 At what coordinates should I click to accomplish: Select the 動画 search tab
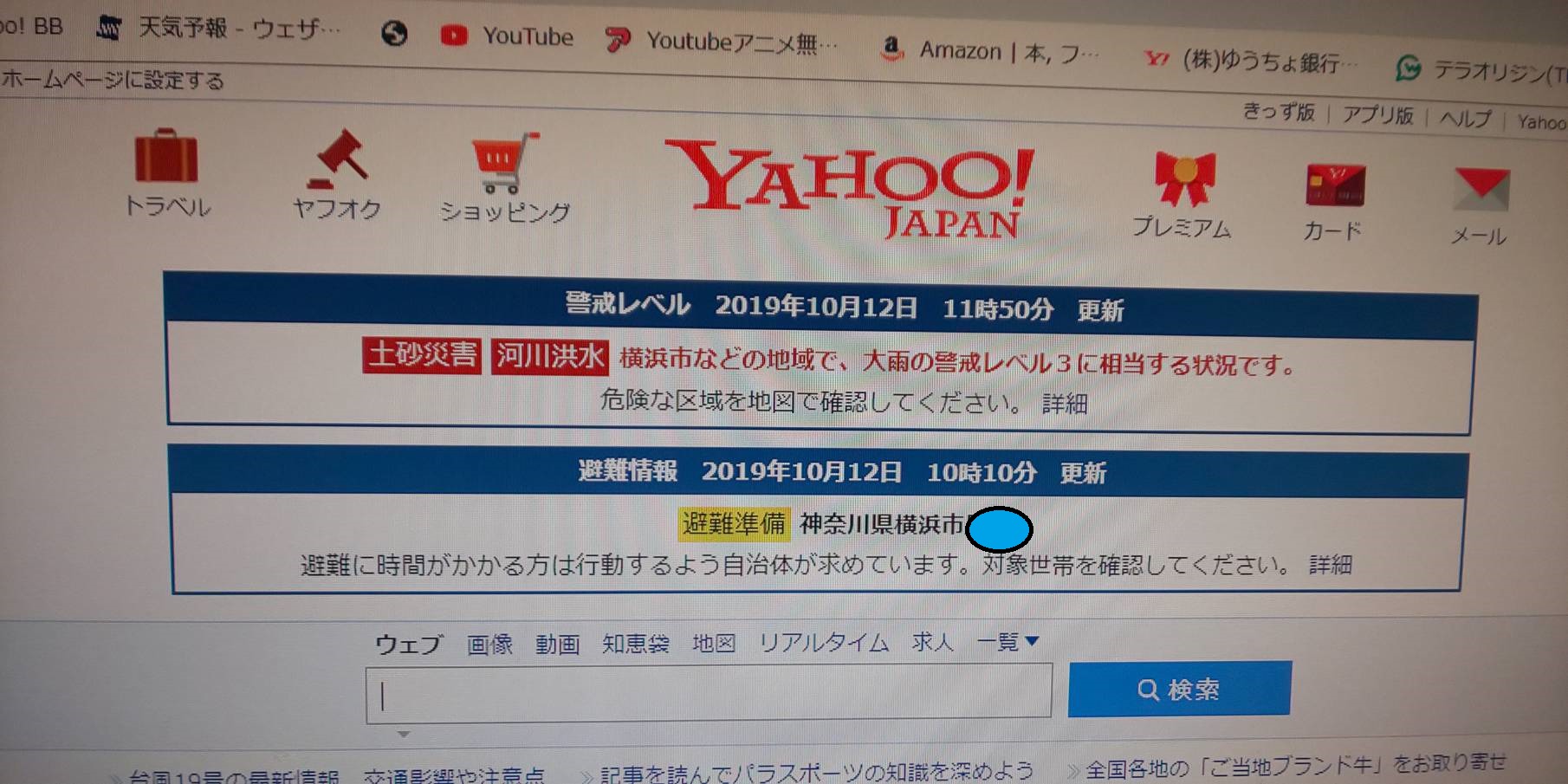(557, 644)
